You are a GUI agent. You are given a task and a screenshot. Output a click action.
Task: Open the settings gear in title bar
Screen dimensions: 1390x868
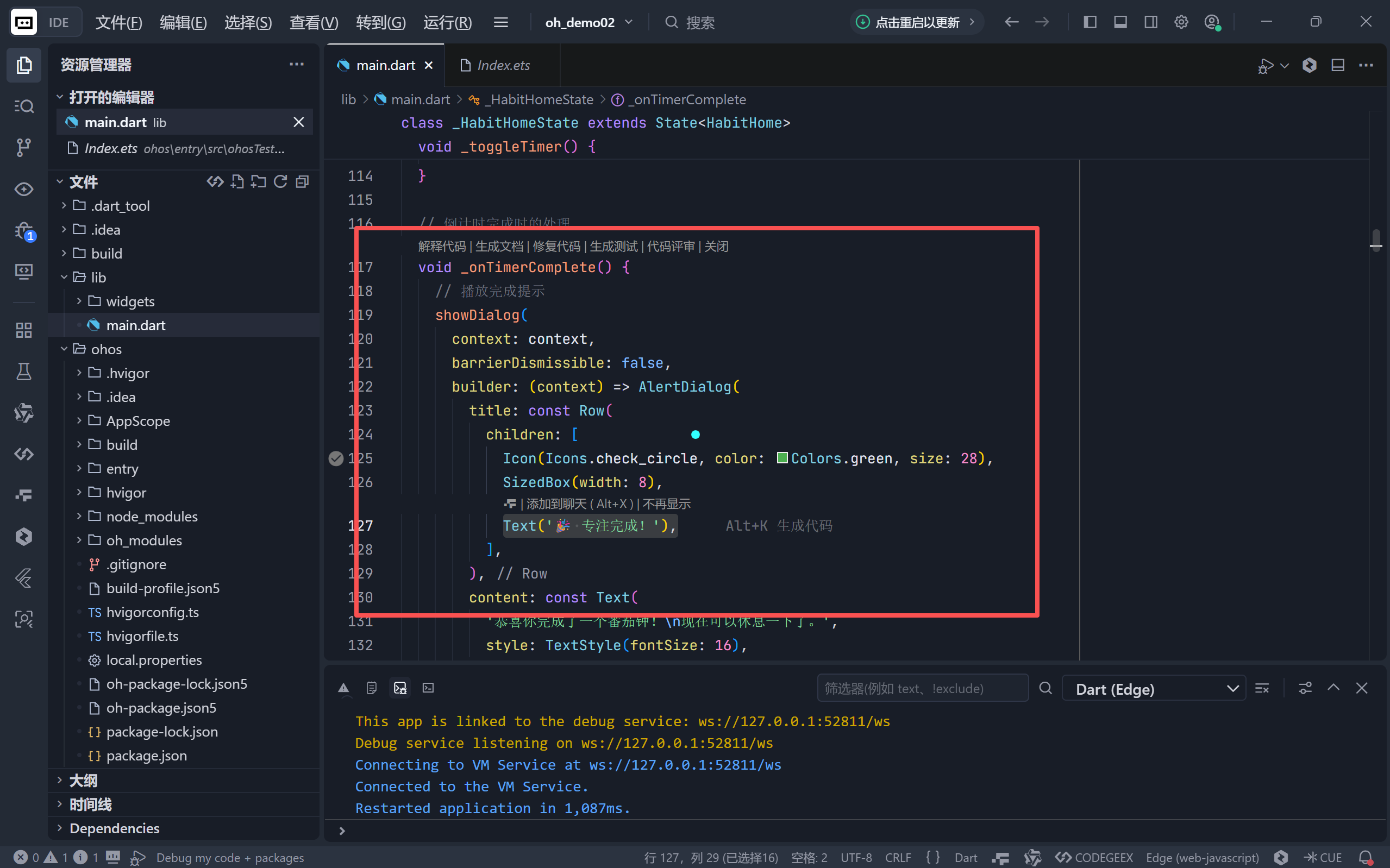tap(1181, 22)
